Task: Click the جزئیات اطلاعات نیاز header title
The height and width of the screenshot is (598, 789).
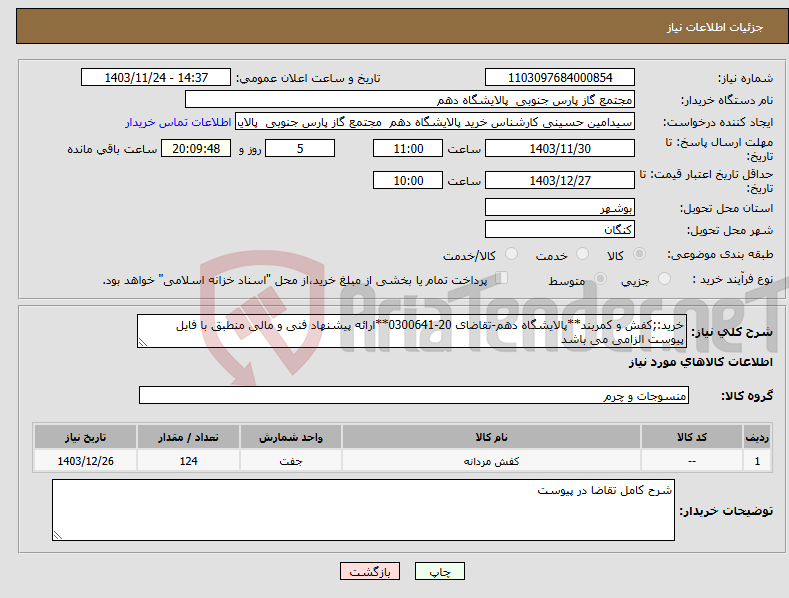Action: [715, 27]
